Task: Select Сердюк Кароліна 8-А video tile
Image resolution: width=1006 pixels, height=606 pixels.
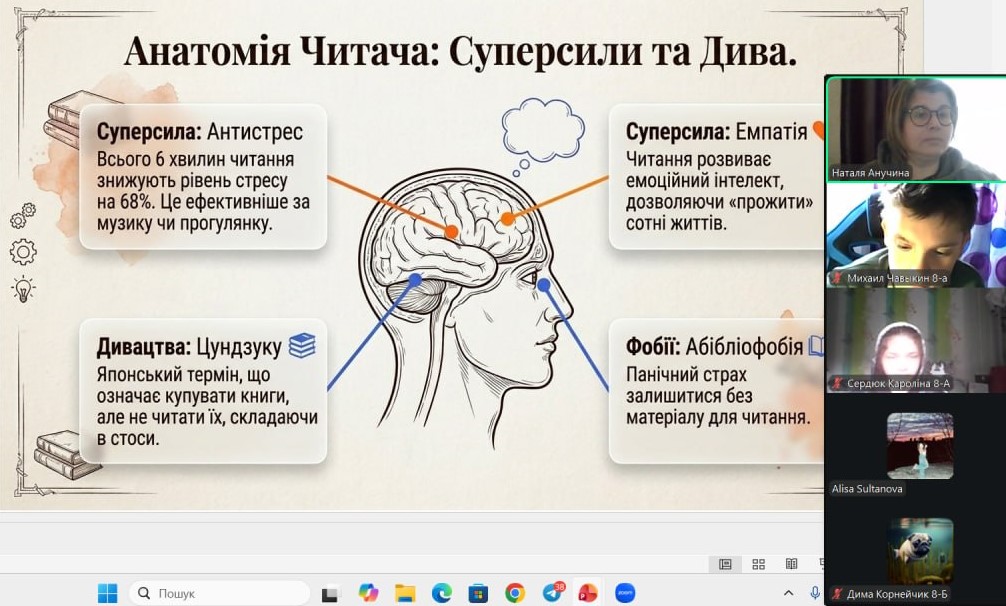Action: 915,340
